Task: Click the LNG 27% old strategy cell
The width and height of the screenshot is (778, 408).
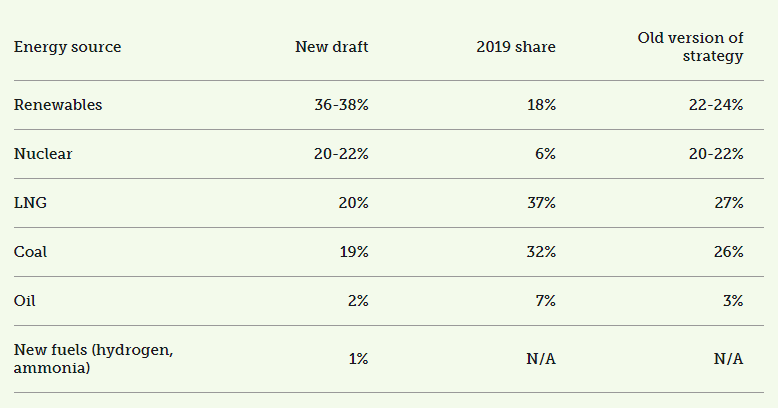Action: (727, 203)
